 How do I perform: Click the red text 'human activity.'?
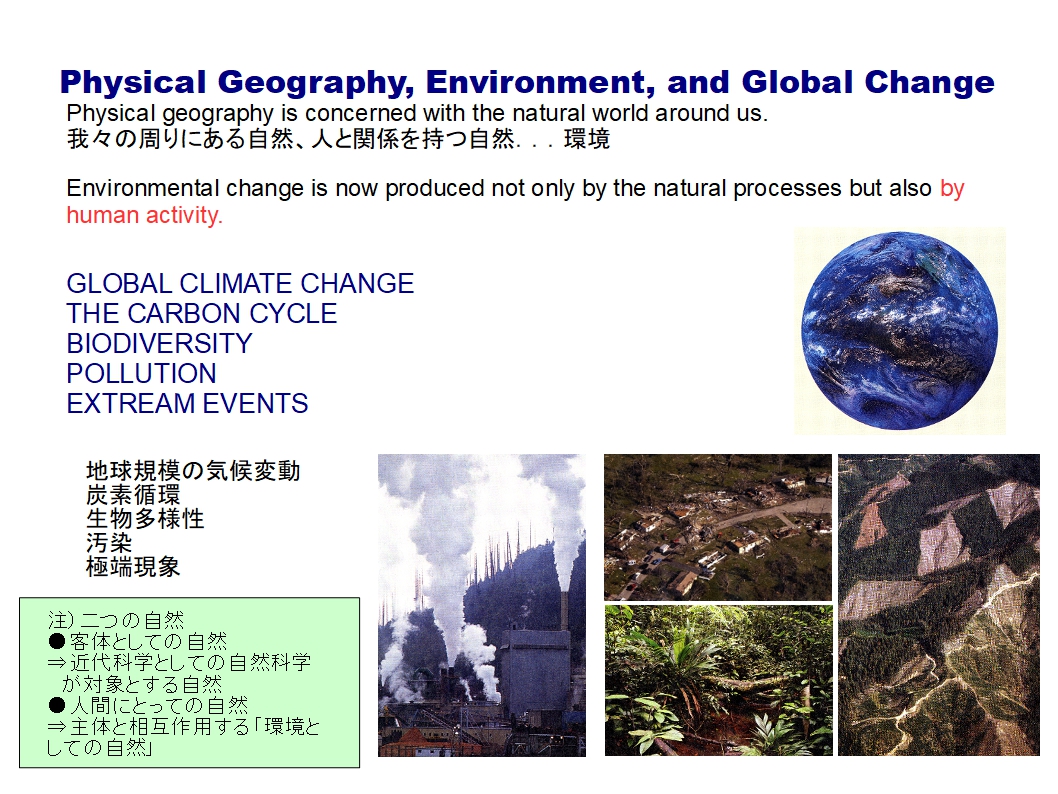(144, 215)
